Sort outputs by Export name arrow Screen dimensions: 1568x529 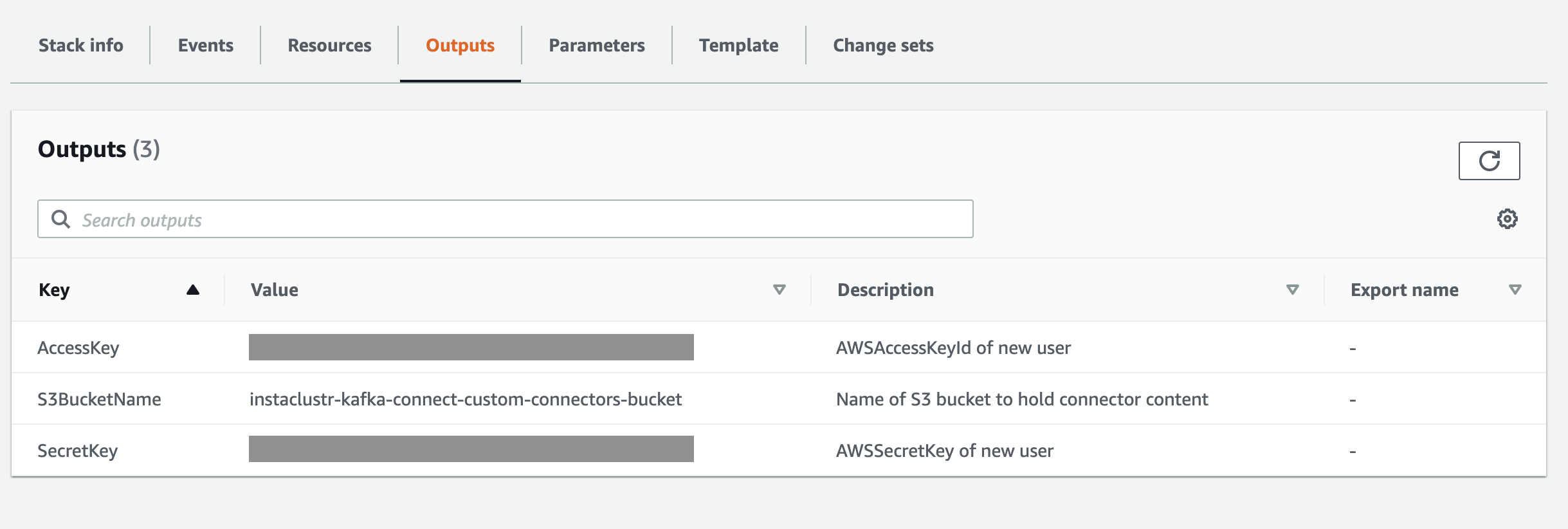coord(1515,290)
